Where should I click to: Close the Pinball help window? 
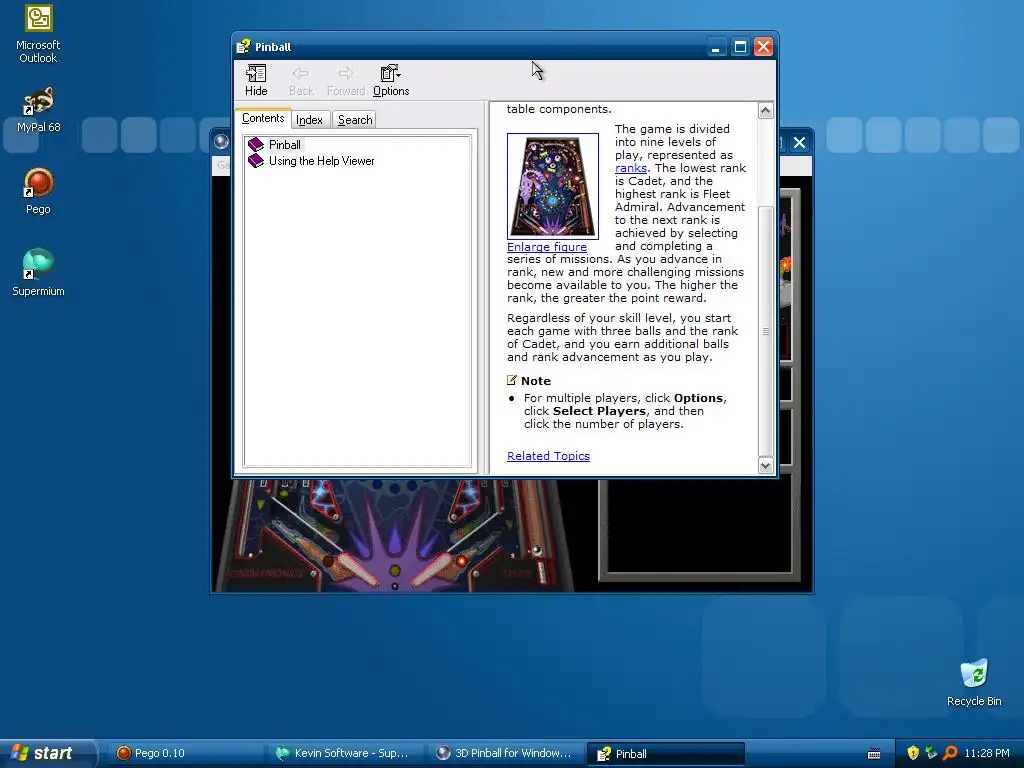763,47
